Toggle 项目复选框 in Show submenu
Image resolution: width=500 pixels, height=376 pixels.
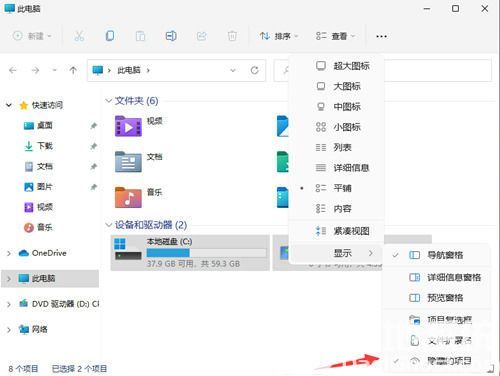[437, 320]
